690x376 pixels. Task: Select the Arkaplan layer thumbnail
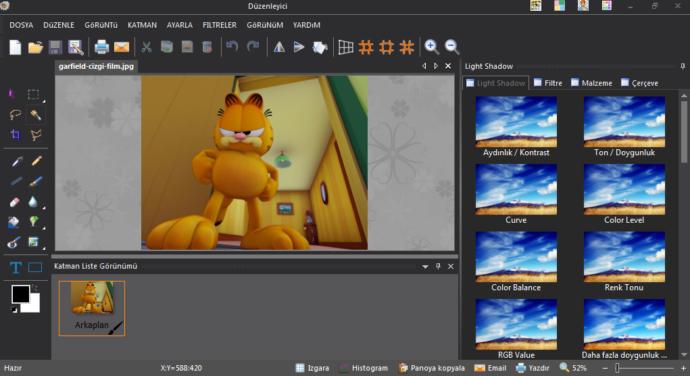click(x=92, y=308)
